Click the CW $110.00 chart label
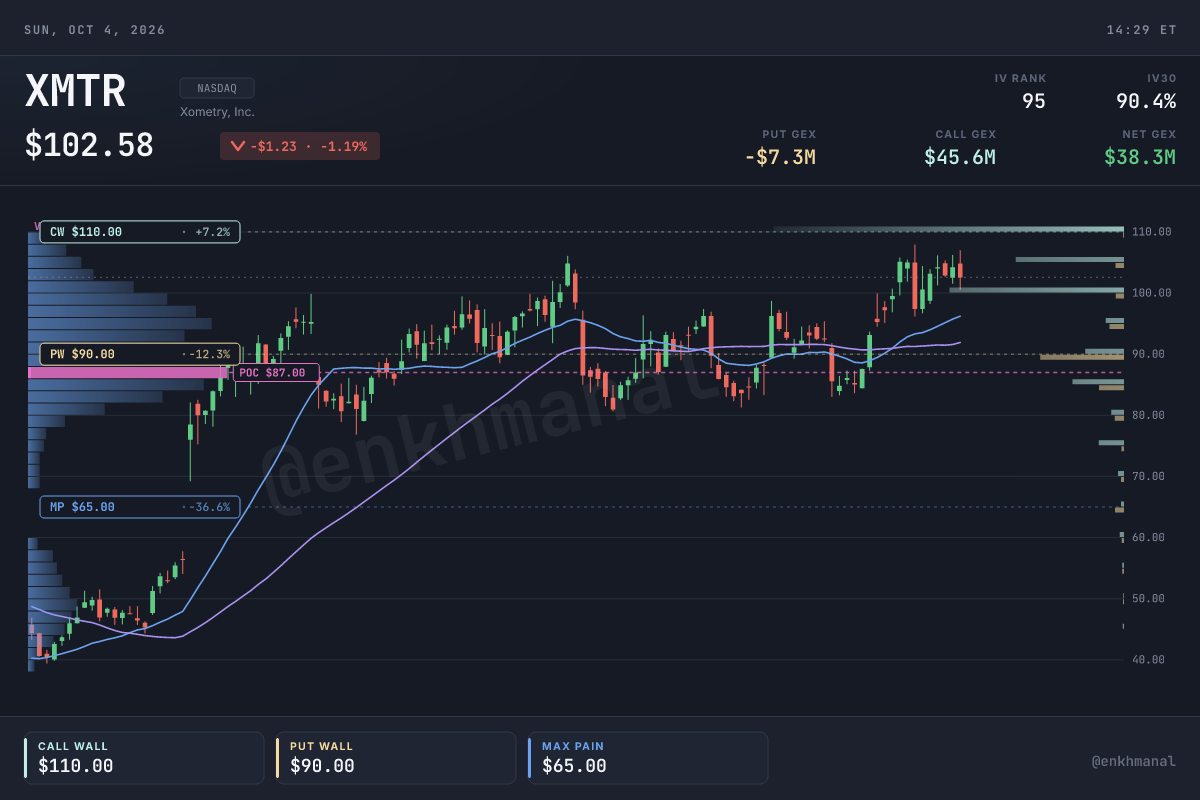This screenshot has height=800, width=1200. (140, 232)
